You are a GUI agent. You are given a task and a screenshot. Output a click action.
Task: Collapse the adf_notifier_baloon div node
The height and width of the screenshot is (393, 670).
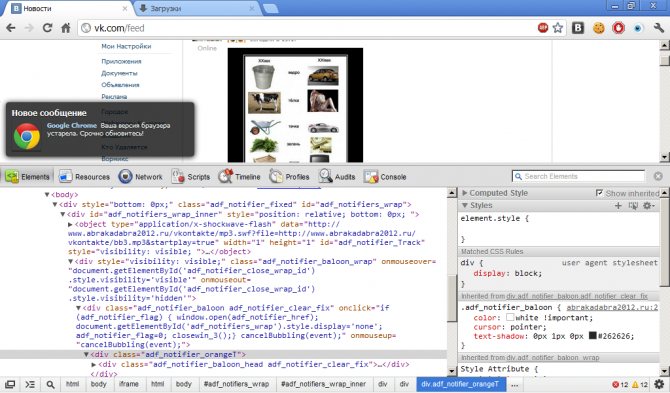tap(78, 308)
